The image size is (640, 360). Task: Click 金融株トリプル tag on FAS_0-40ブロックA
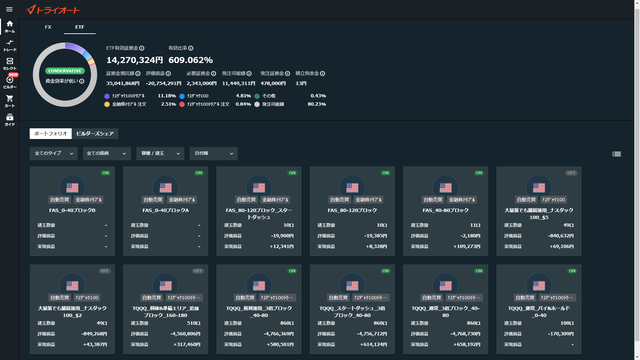[182, 200]
